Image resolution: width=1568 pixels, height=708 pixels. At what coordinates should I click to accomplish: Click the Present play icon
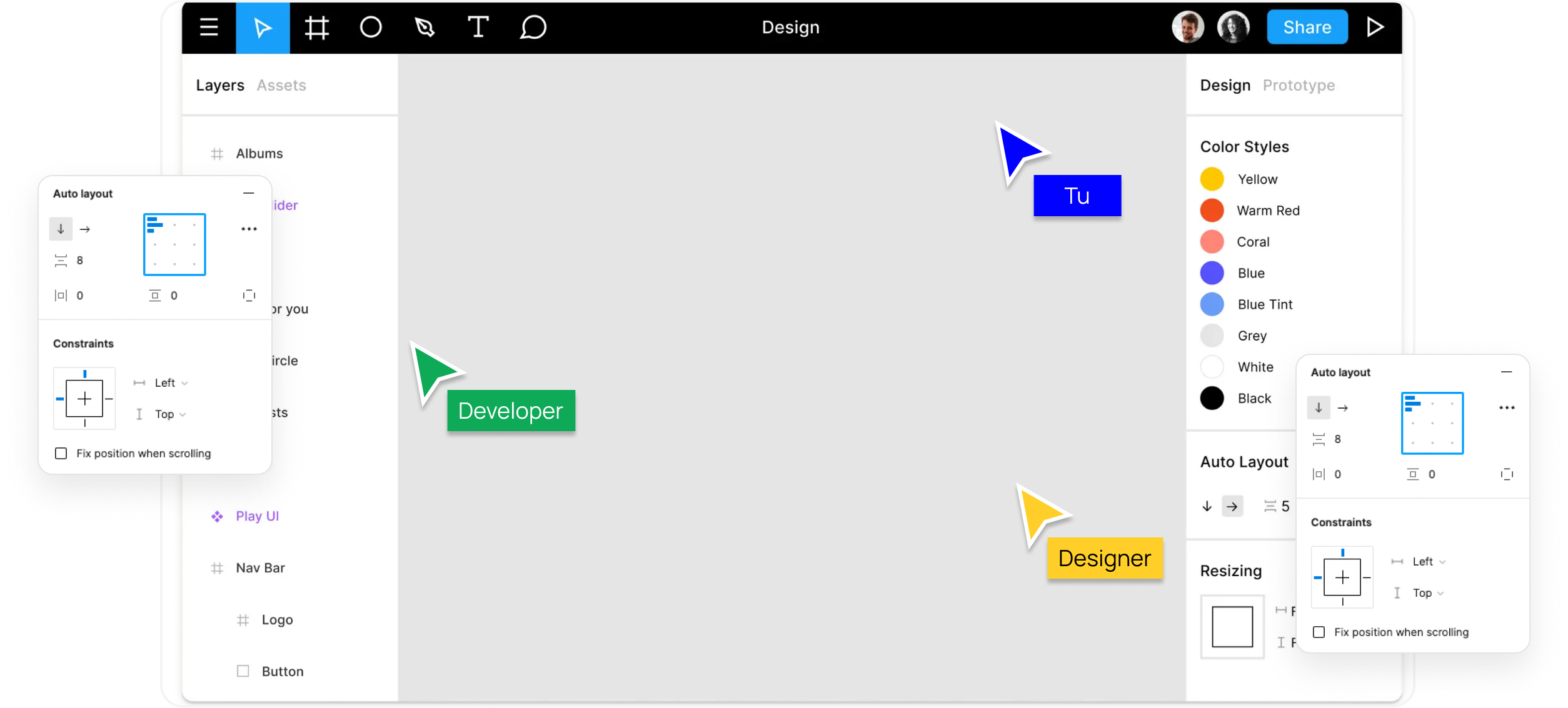(1375, 27)
